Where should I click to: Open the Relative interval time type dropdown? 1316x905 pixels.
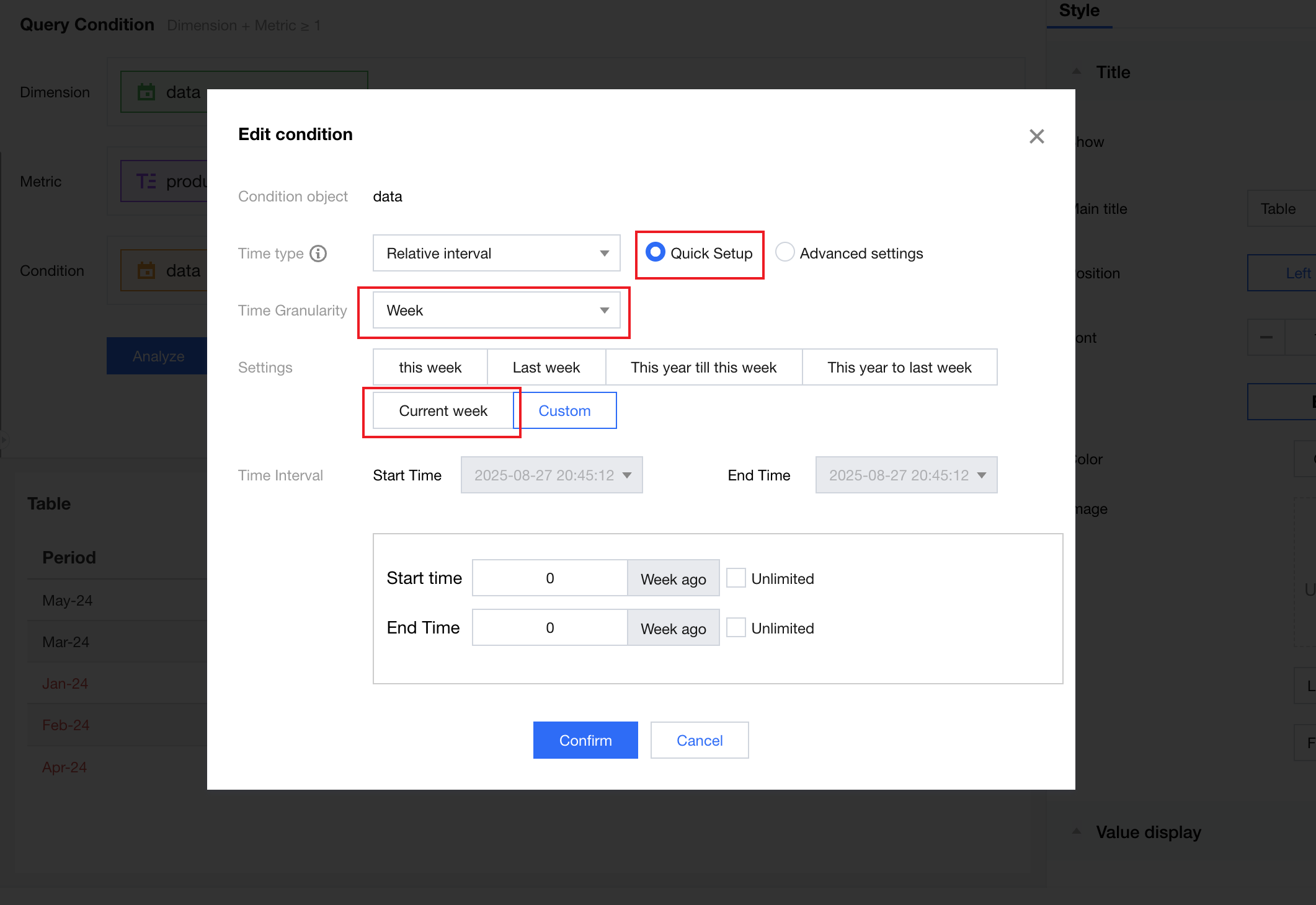(496, 253)
